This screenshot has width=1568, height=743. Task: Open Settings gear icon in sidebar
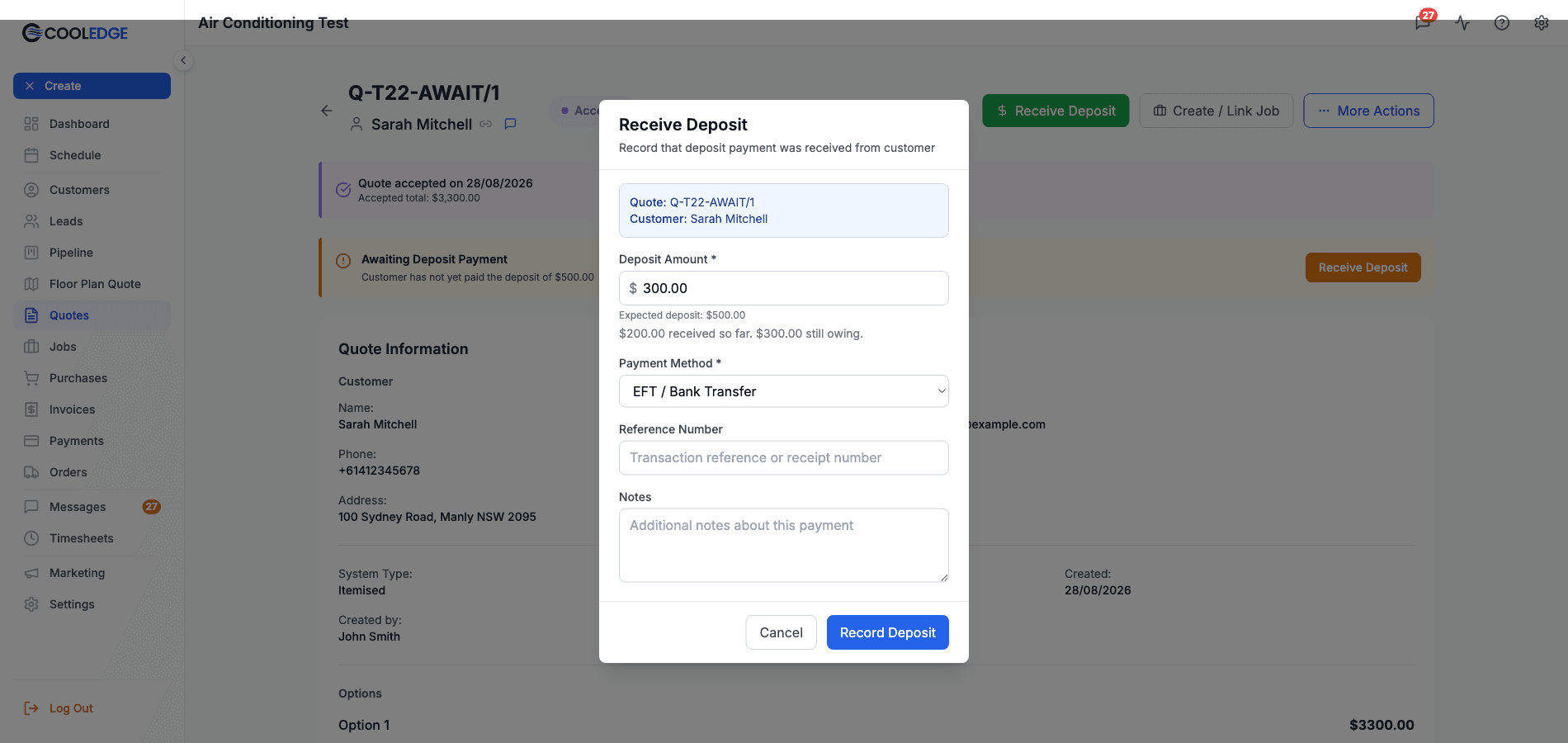[31, 604]
